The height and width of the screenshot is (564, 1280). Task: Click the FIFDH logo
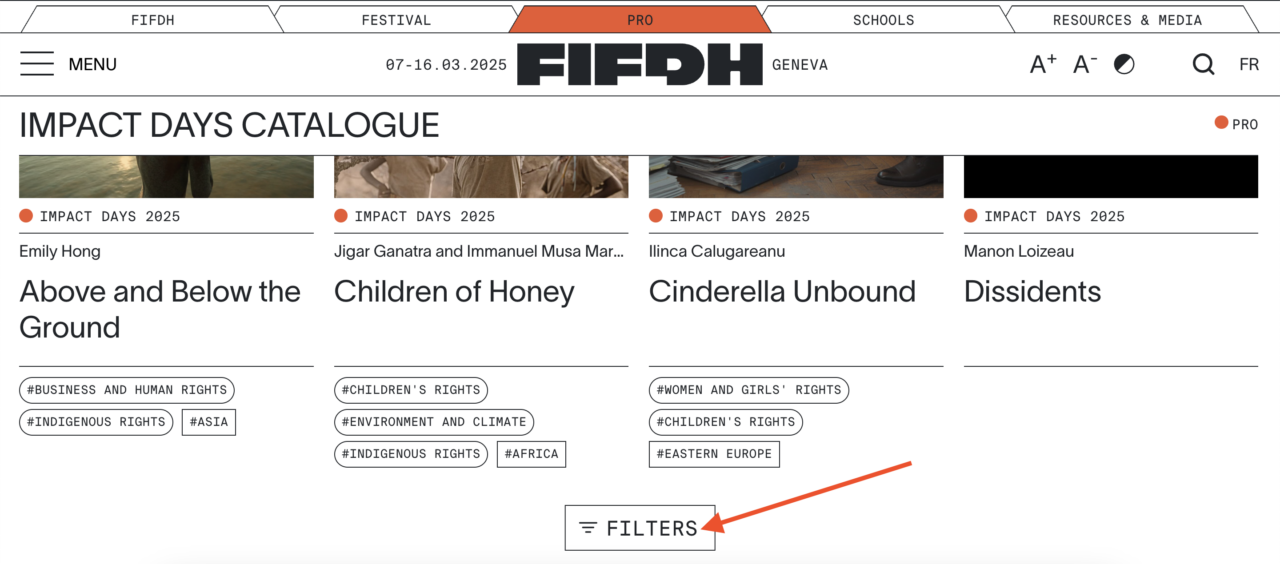[x=640, y=64]
